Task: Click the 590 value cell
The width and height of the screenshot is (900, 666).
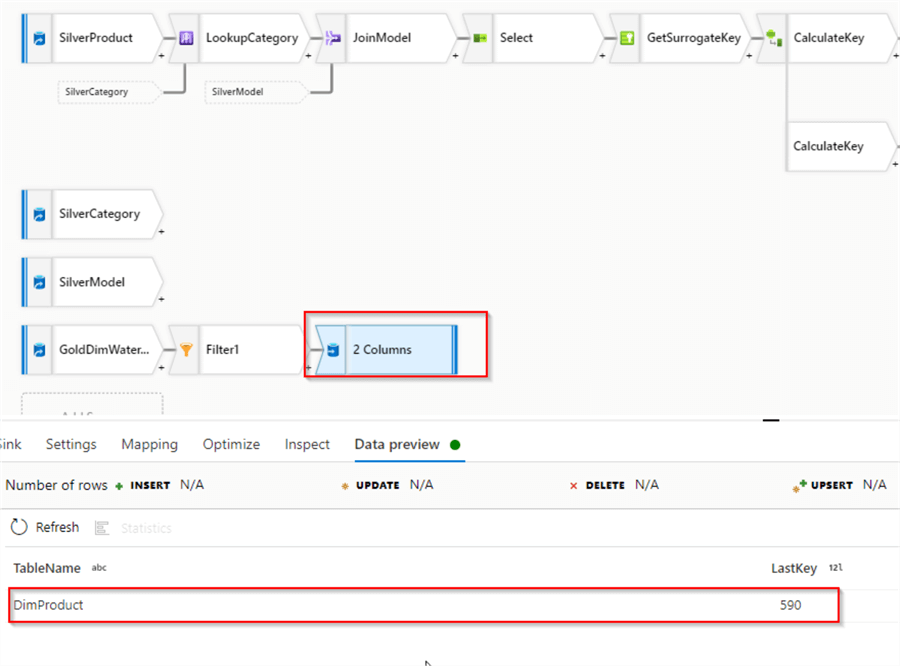Action: (x=790, y=605)
